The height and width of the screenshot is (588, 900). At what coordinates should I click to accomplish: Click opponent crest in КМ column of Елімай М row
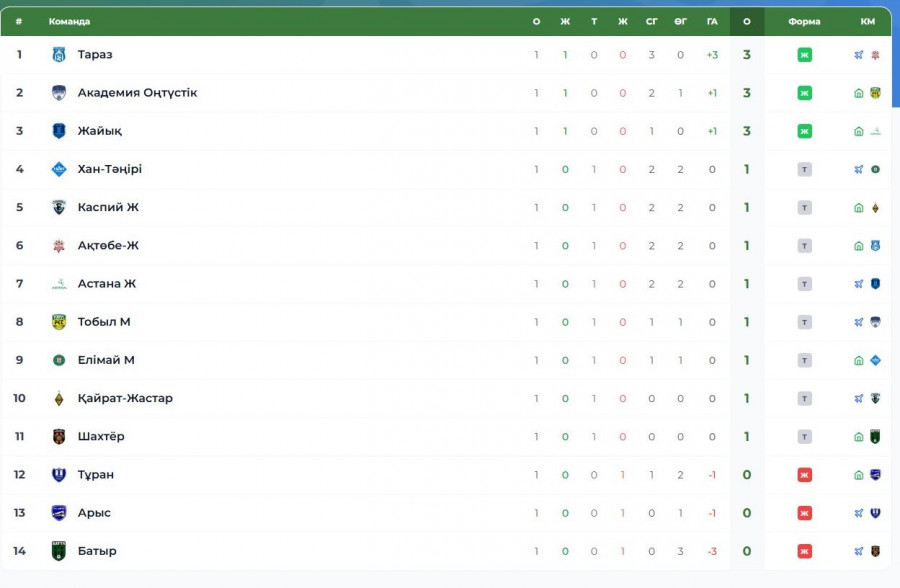coord(875,360)
